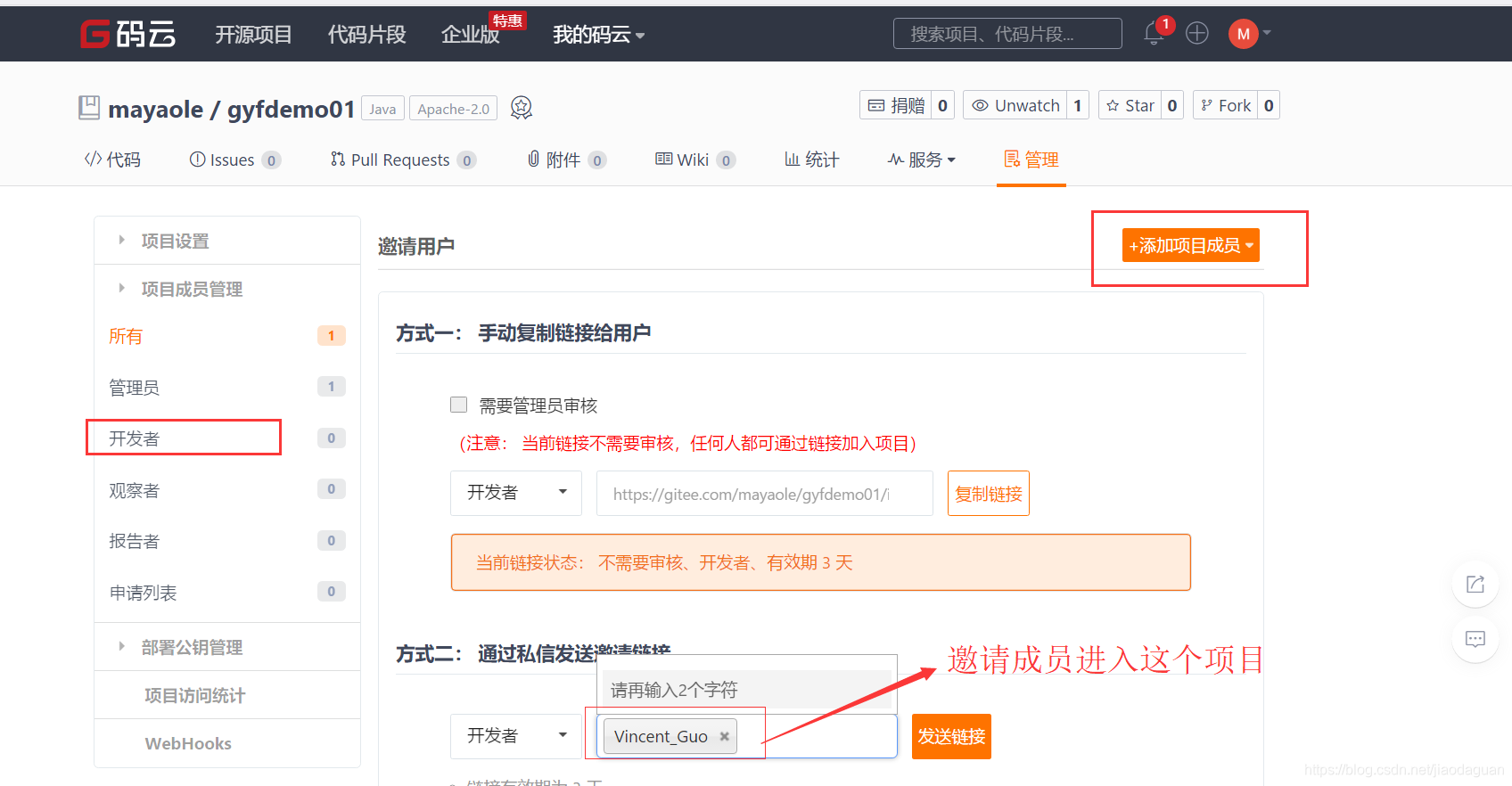This screenshot has height=786, width=1512.
Task: Remove Vincent_Guo tag with its x icon
Action: pyautogui.click(x=725, y=736)
